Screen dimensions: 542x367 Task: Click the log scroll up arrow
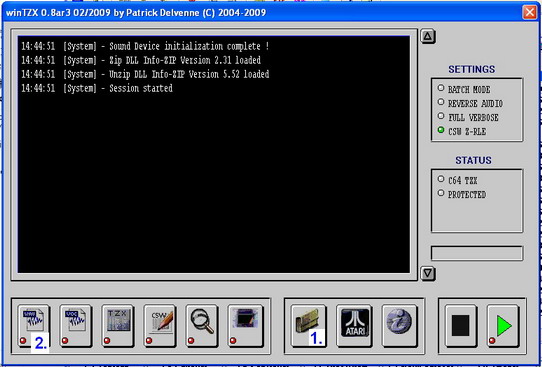428,36
